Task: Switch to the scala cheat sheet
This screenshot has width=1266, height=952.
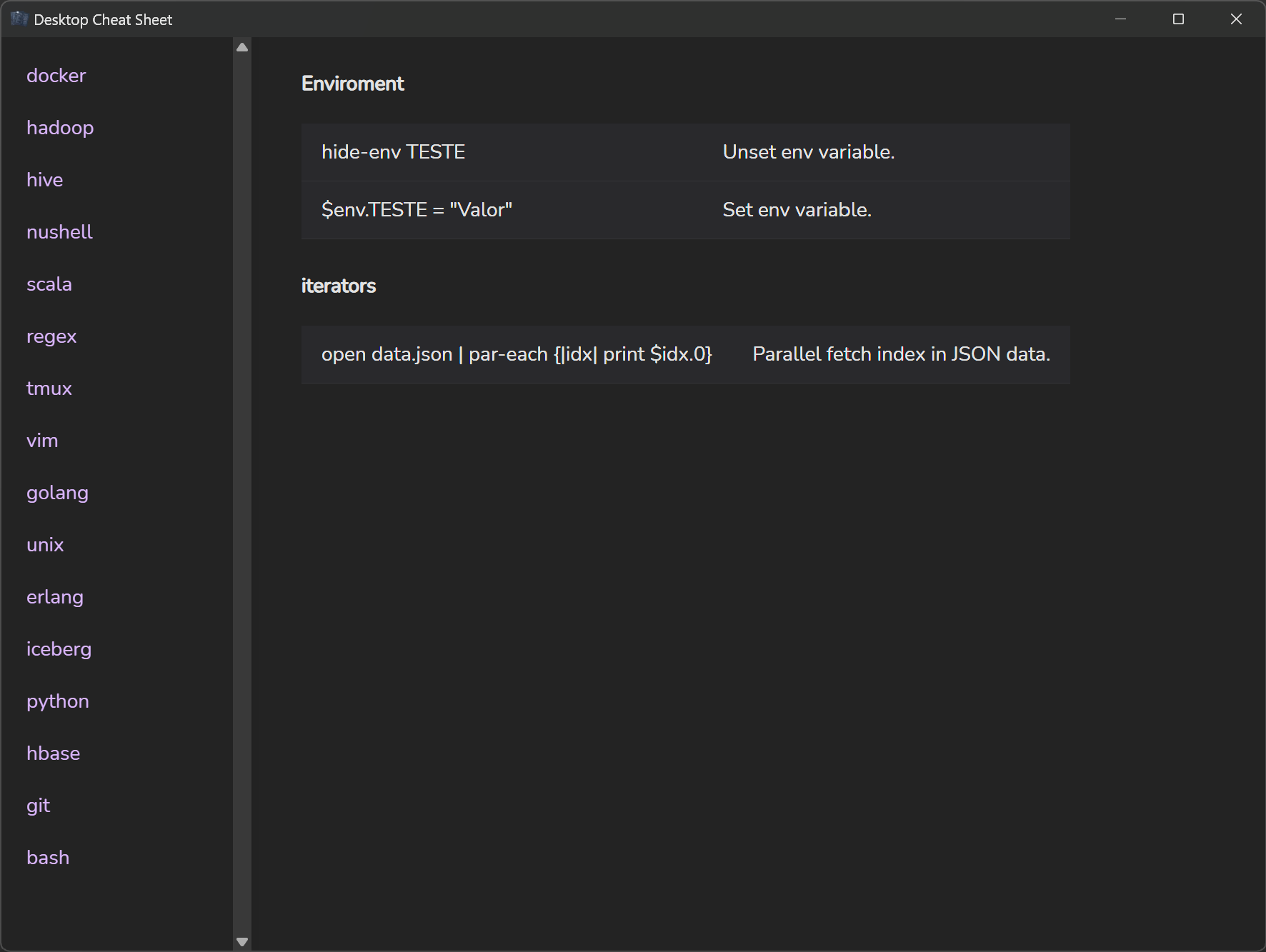Action: click(x=49, y=284)
